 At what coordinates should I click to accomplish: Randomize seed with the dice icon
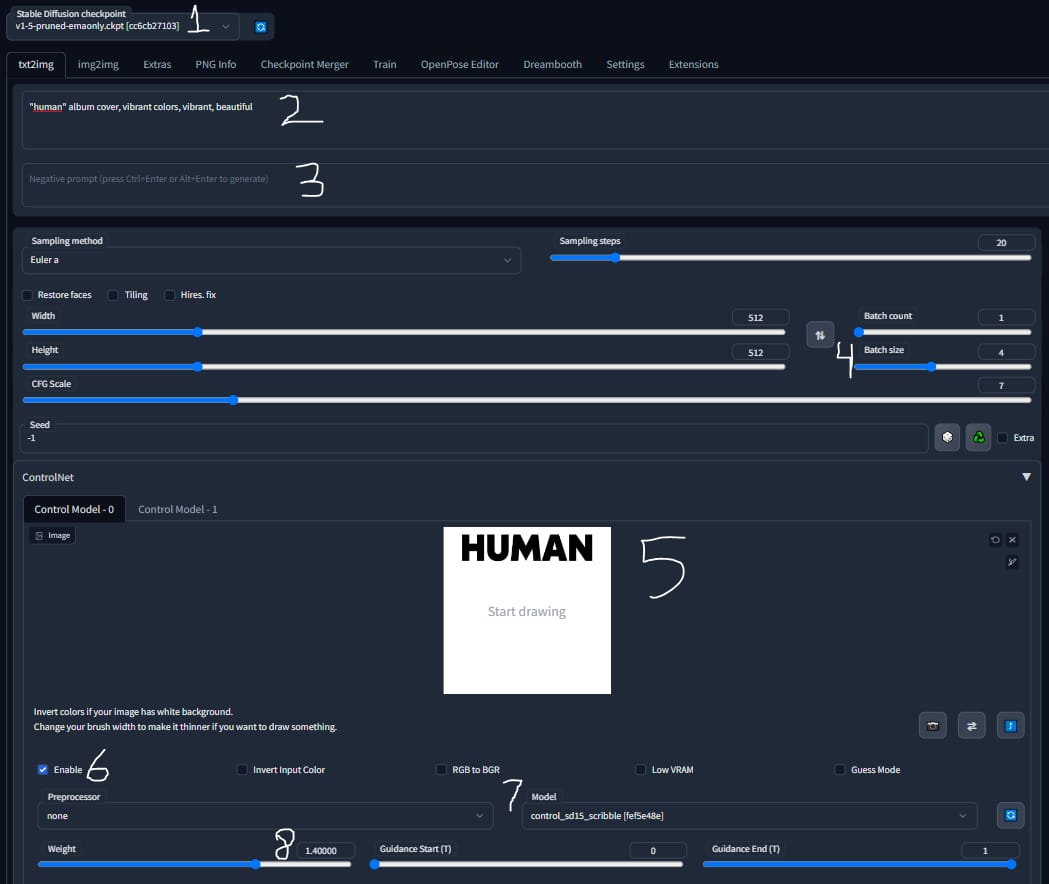click(947, 437)
